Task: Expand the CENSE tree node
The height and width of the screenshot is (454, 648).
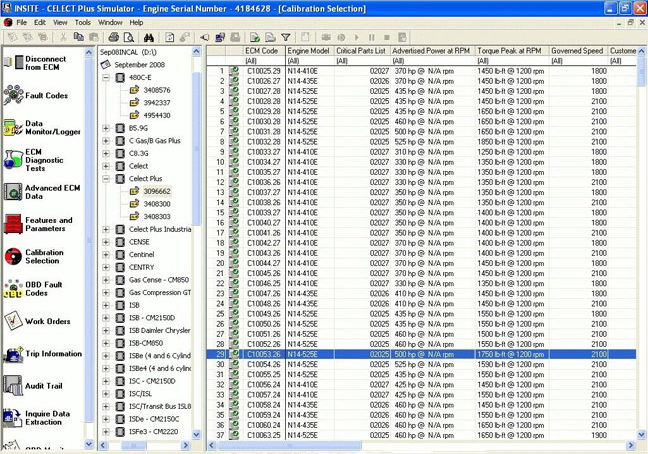Action: 106,242
